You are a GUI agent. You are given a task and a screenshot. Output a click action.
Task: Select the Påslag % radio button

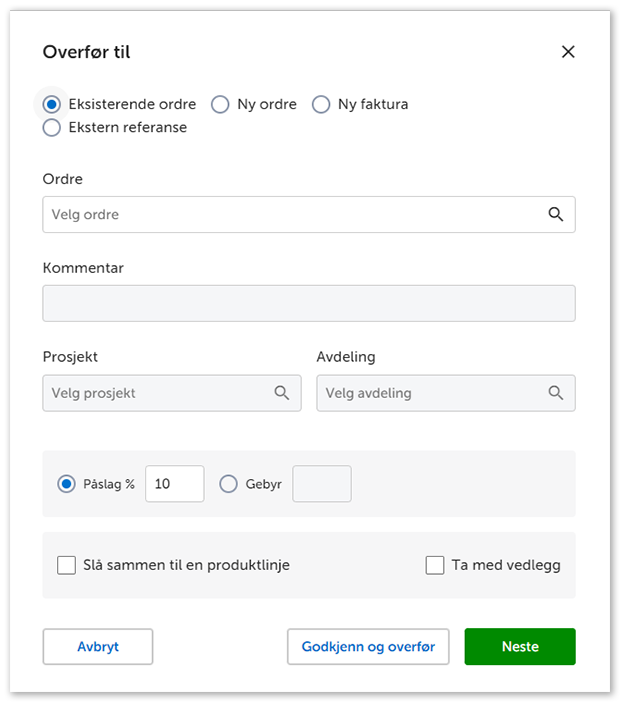pyautogui.click(x=67, y=484)
